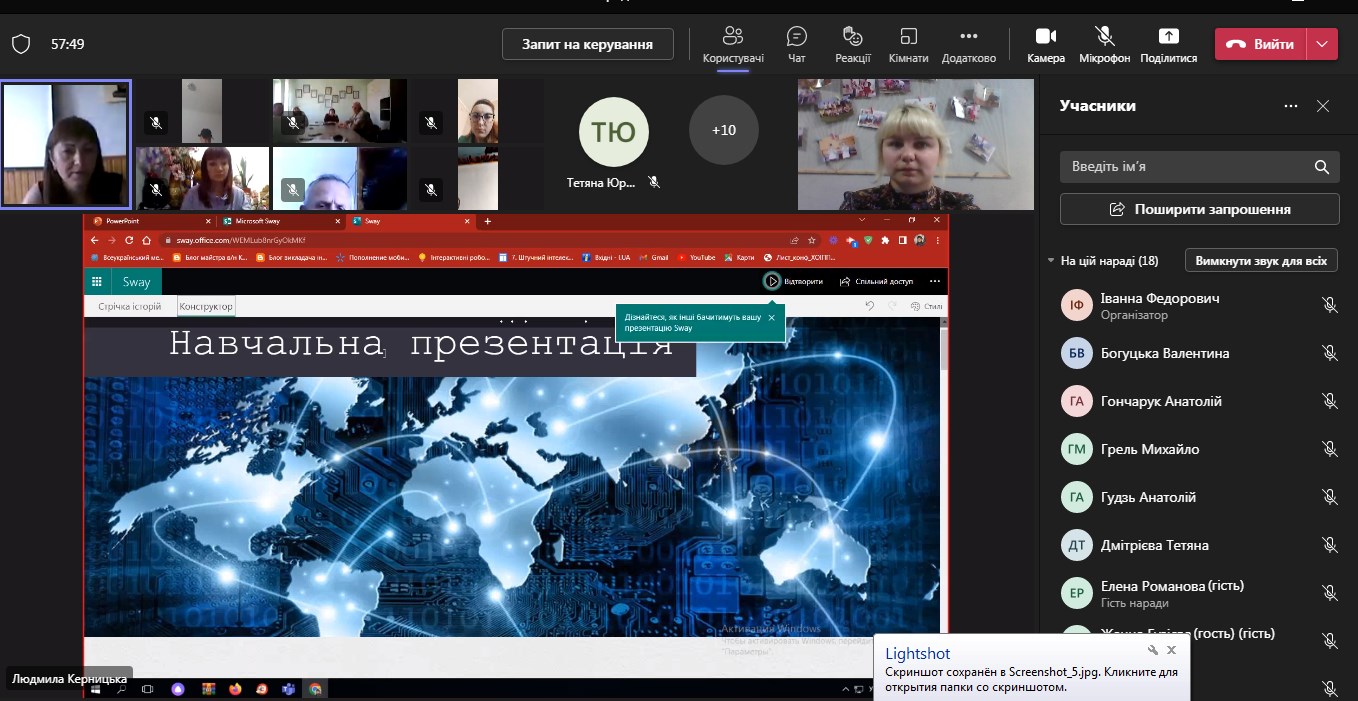Click the 'Запит на керування' button
This screenshot has height=701, width=1358.
587,44
